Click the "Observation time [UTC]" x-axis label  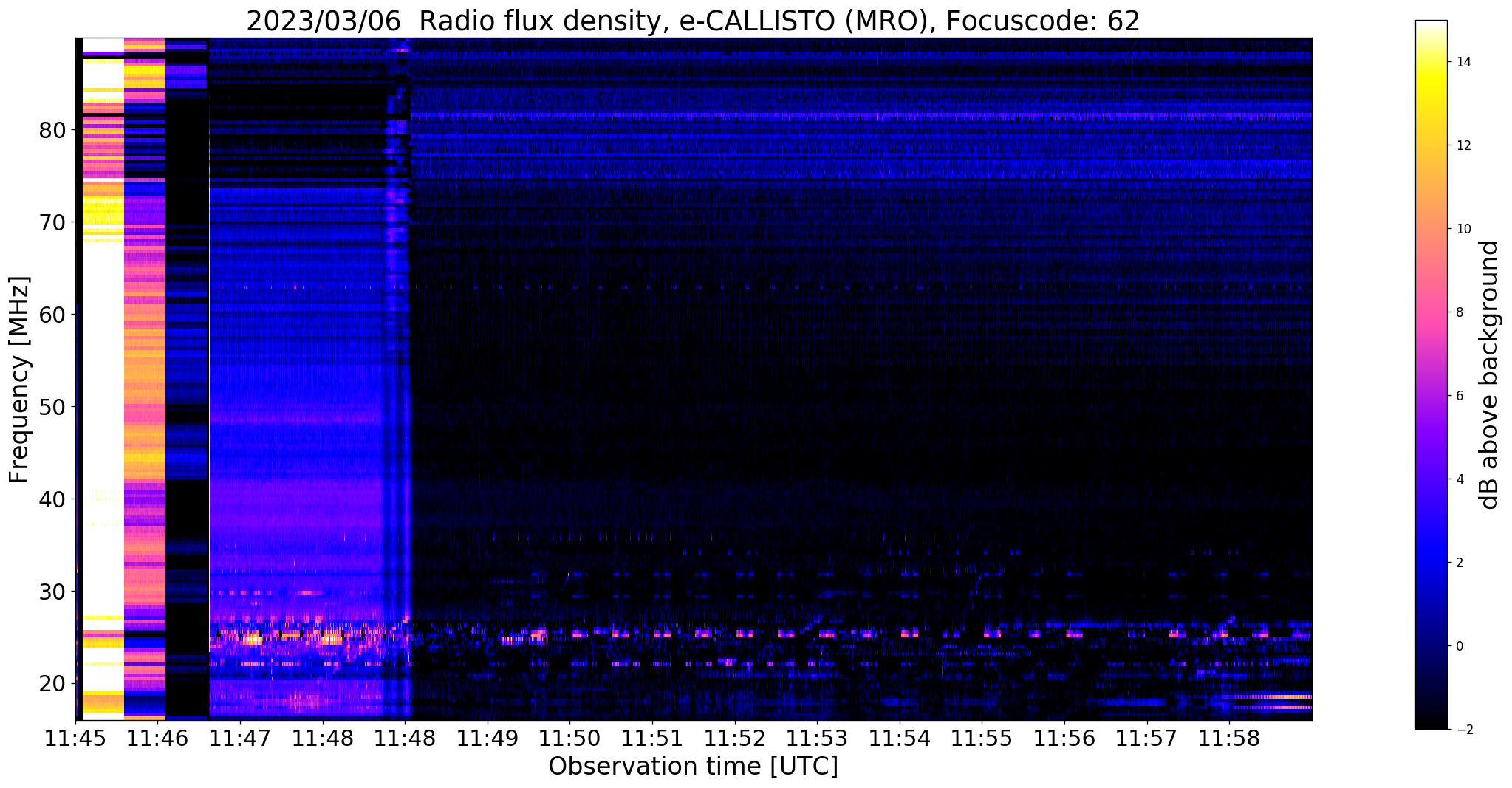tap(694, 766)
